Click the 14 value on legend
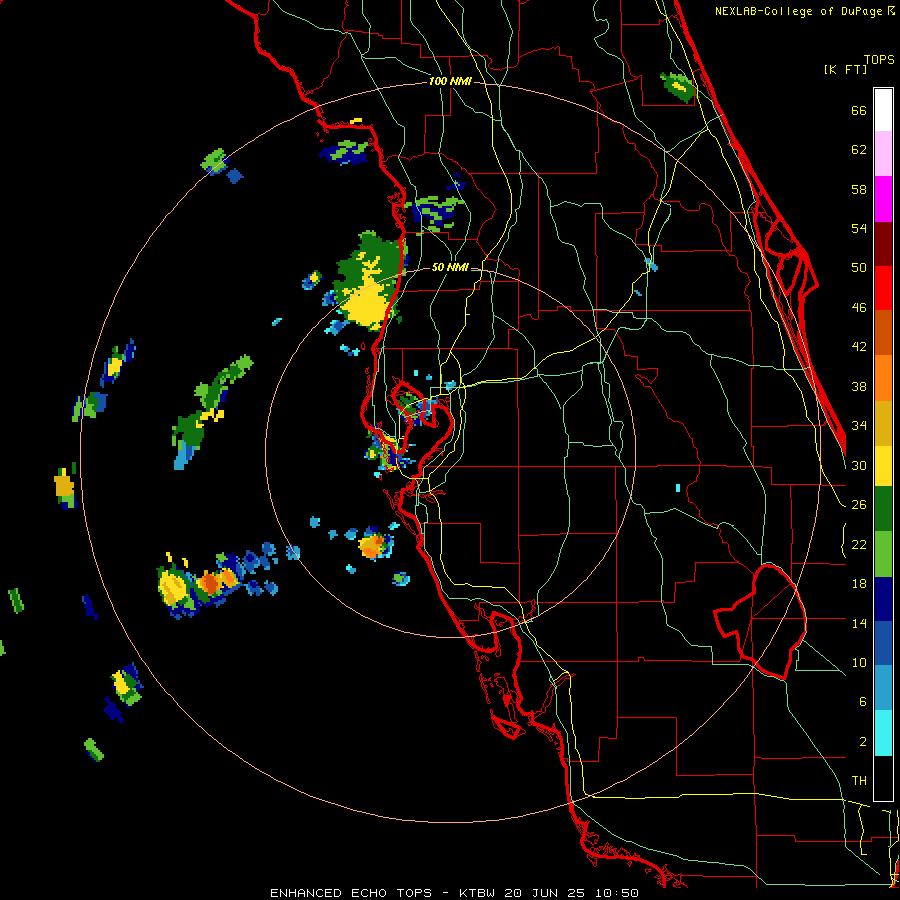 [859, 623]
